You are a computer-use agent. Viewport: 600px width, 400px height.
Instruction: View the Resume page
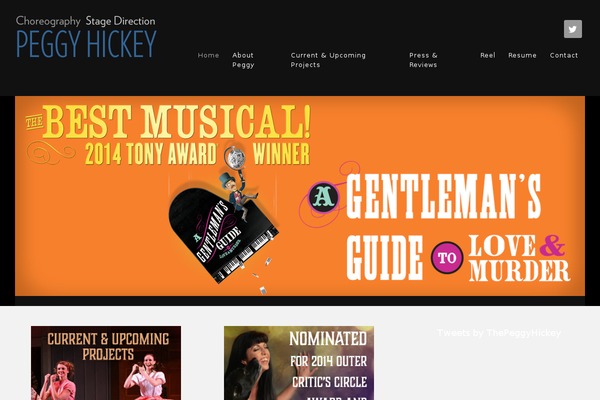[522, 55]
